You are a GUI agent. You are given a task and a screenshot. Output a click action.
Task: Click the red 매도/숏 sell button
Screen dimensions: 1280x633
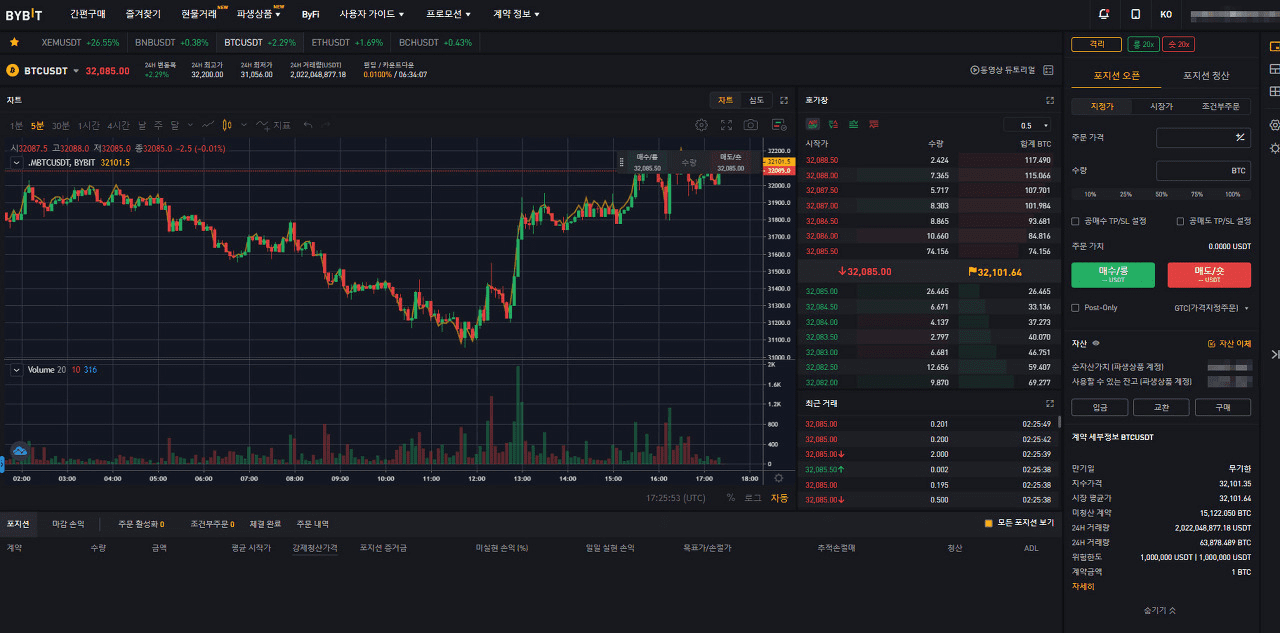point(1209,275)
